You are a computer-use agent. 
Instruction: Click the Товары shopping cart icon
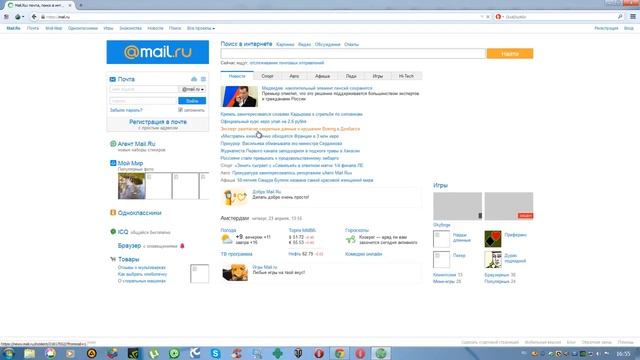click(113, 259)
